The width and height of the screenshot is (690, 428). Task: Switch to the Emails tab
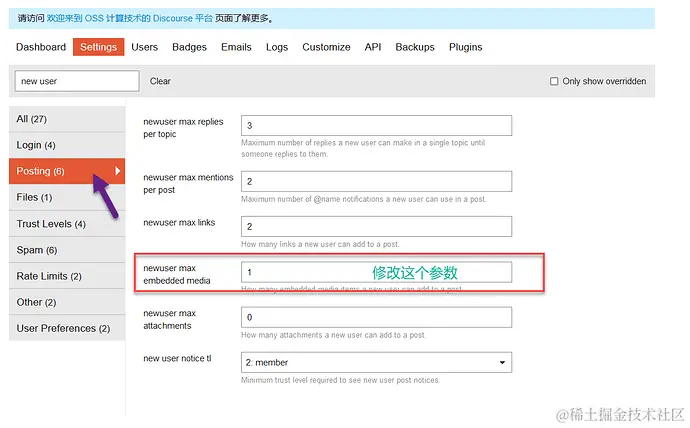(236, 47)
